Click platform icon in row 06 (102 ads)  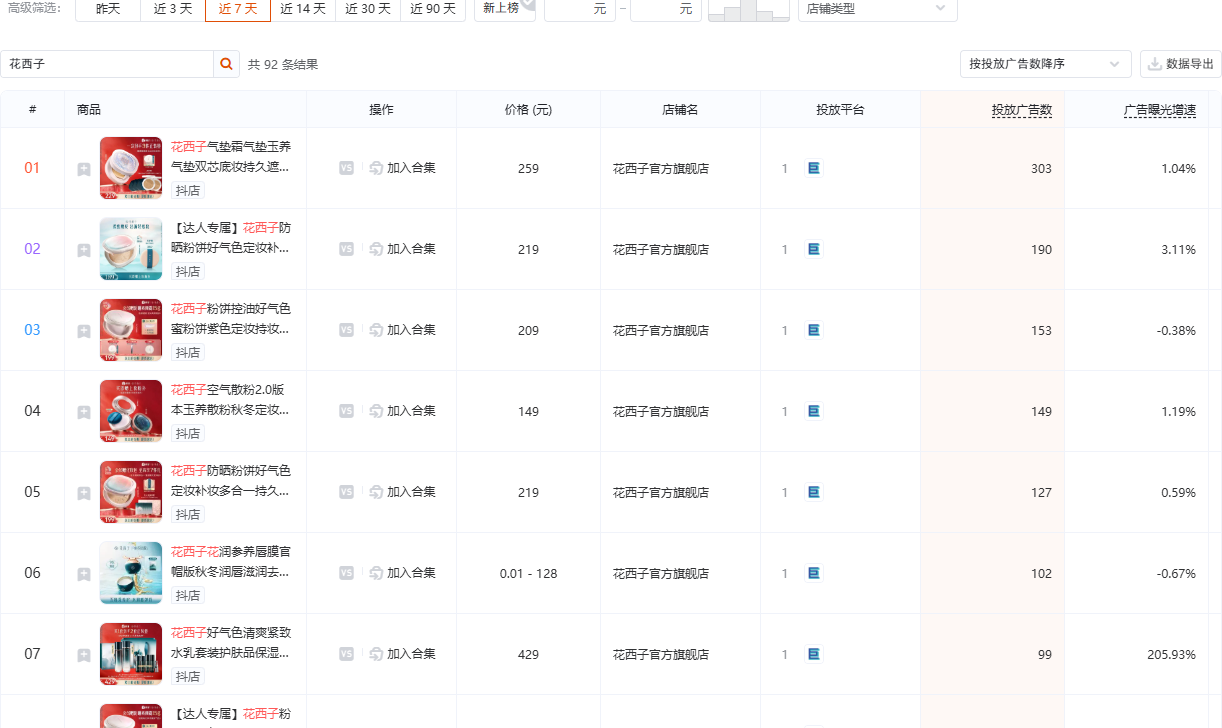coord(814,573)
